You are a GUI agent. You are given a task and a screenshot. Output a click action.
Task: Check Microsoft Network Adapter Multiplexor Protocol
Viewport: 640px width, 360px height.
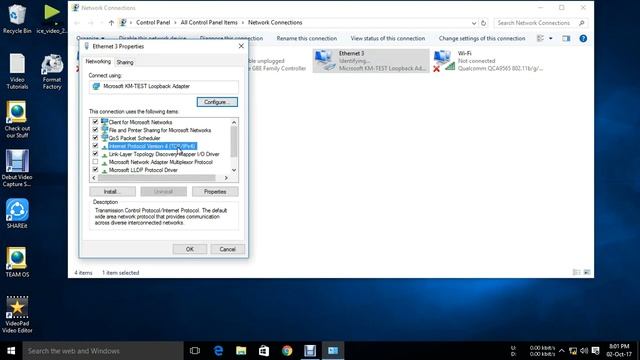95,162
